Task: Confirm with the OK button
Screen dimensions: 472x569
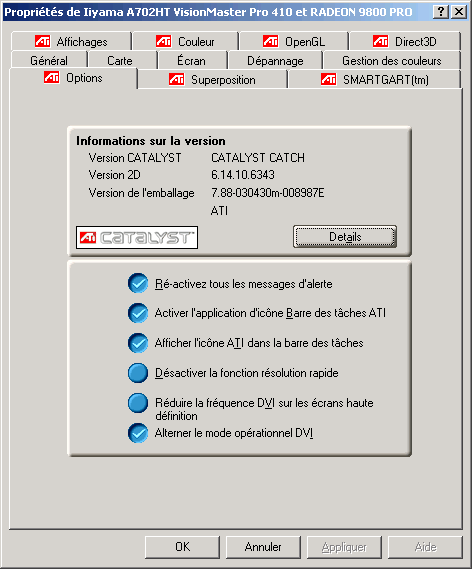Action: pyautogui.click(x=182, y=547)
